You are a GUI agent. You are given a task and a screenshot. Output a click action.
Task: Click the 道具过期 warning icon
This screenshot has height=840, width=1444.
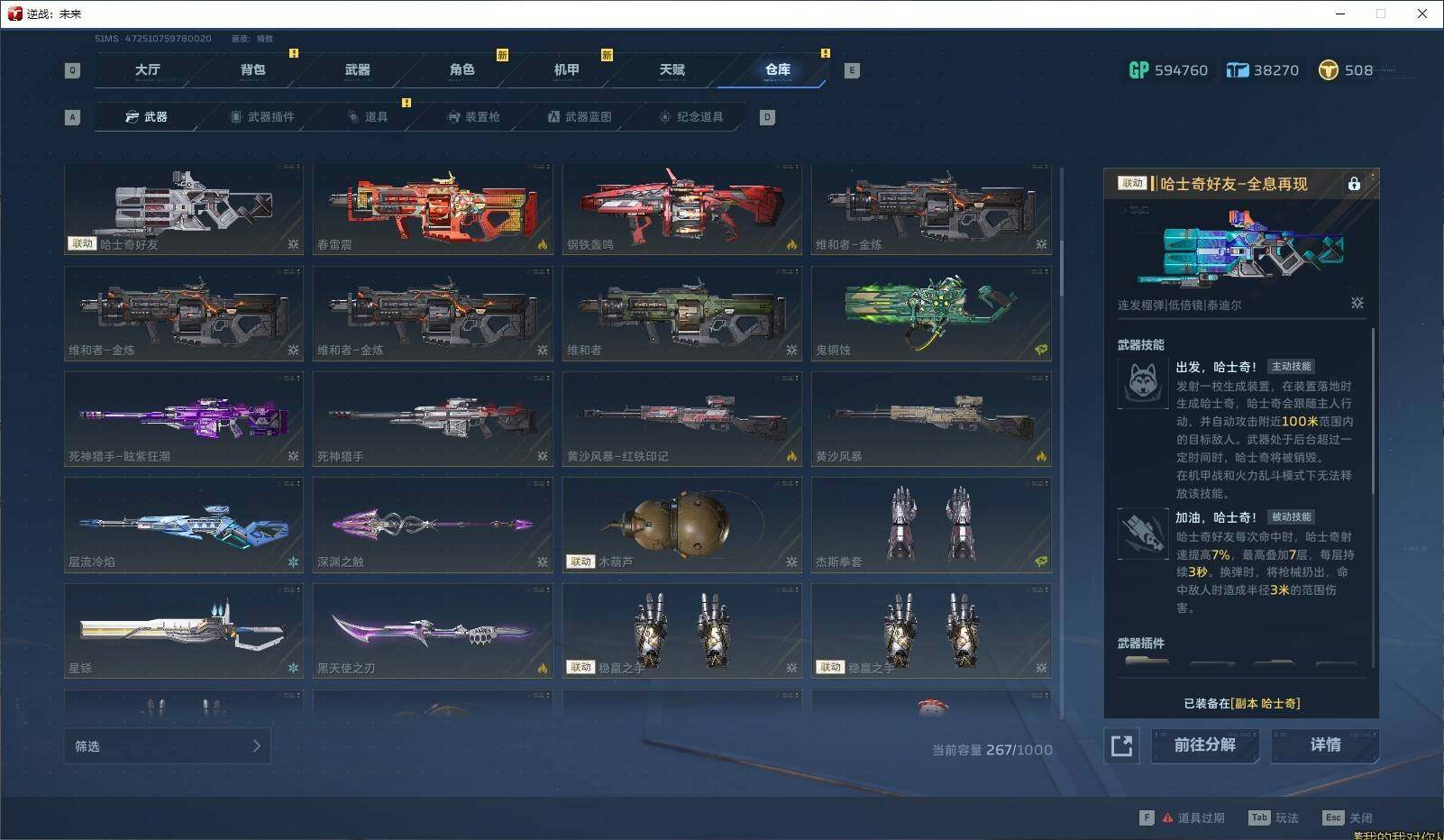(1167, 817)
